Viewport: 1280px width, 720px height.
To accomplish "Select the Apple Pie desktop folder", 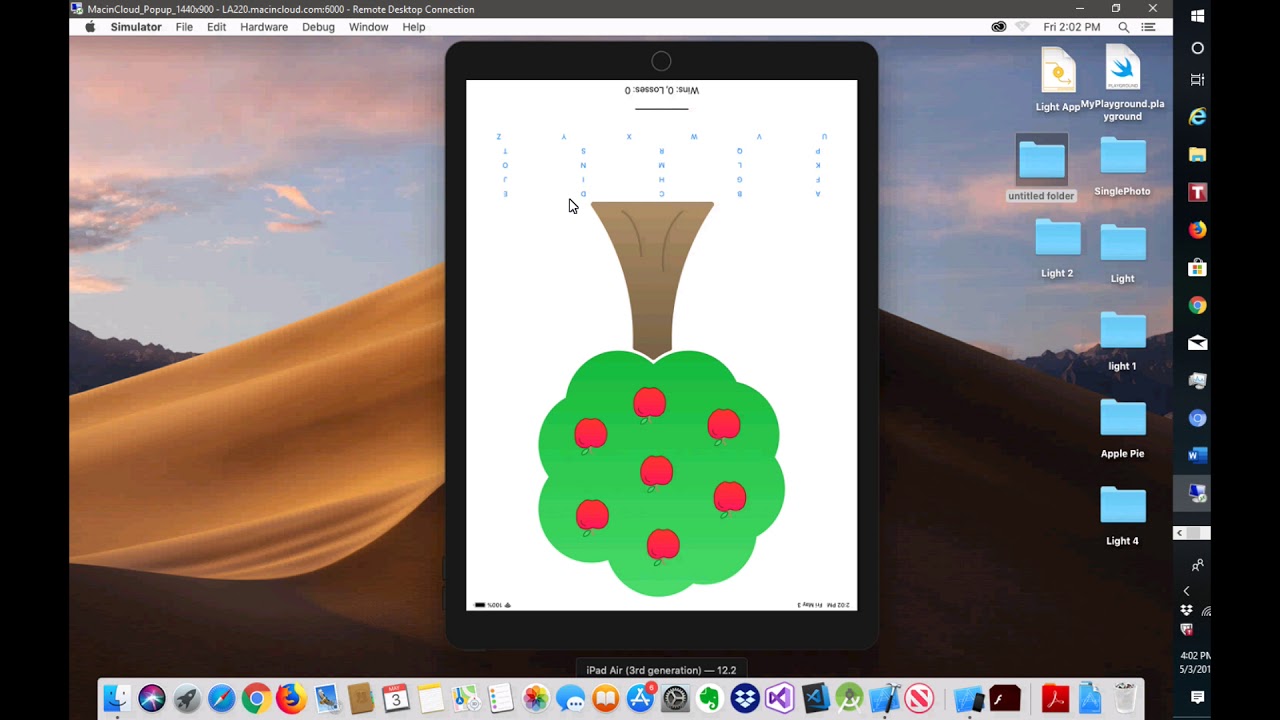I will pos(1122,430).
